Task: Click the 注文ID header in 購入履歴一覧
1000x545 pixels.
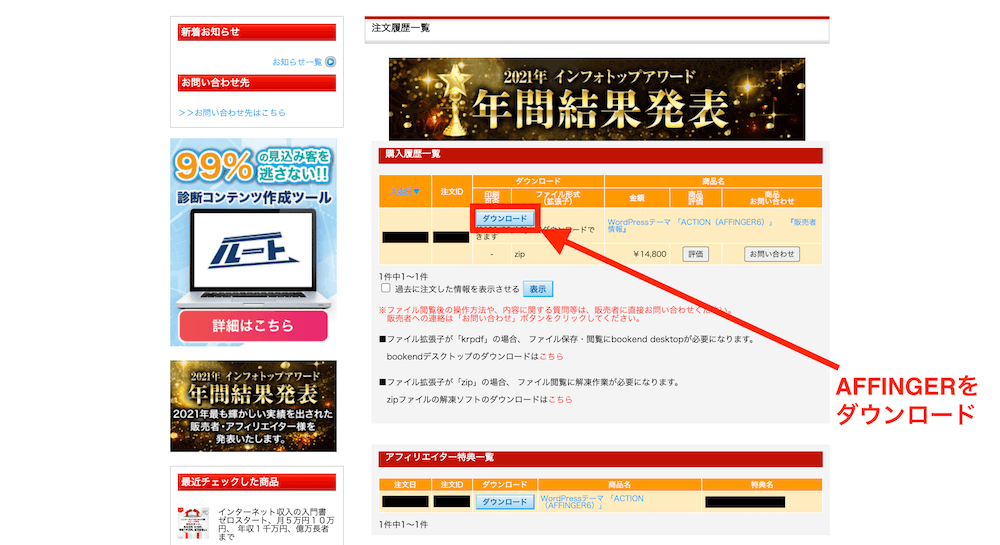Action: pos(452,191)
